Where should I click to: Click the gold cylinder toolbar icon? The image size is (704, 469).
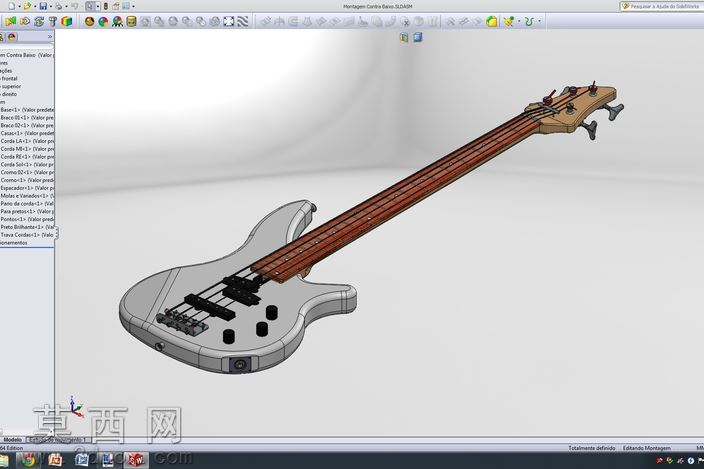(131, 21)
